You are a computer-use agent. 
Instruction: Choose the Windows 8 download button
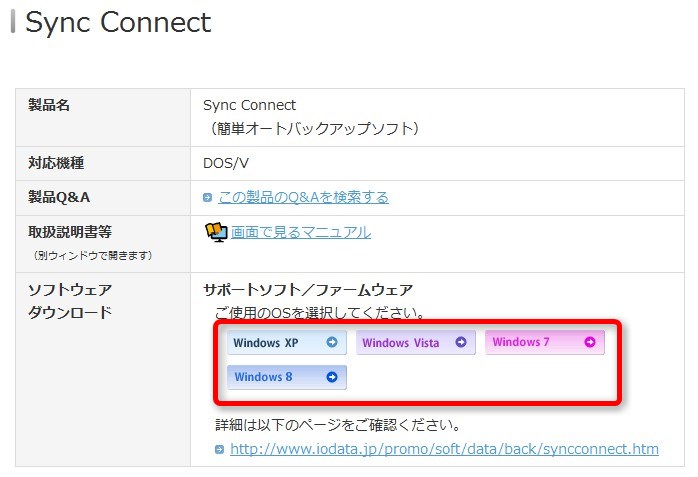pos(287,377)
